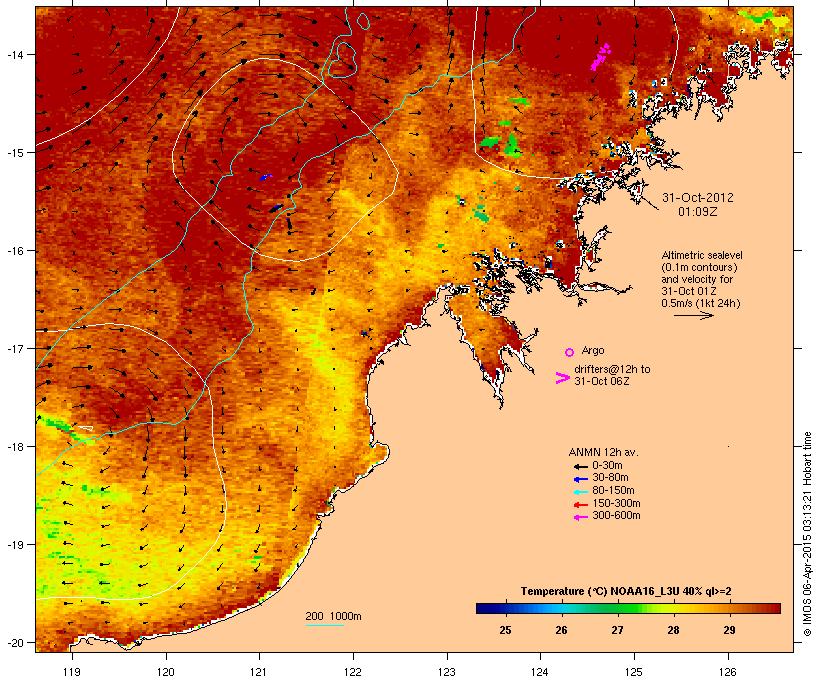This screenshot has width=820, height=680.
Task: Click the '31-Oct 06Z' drifters time label
Action: pos(601,381)
